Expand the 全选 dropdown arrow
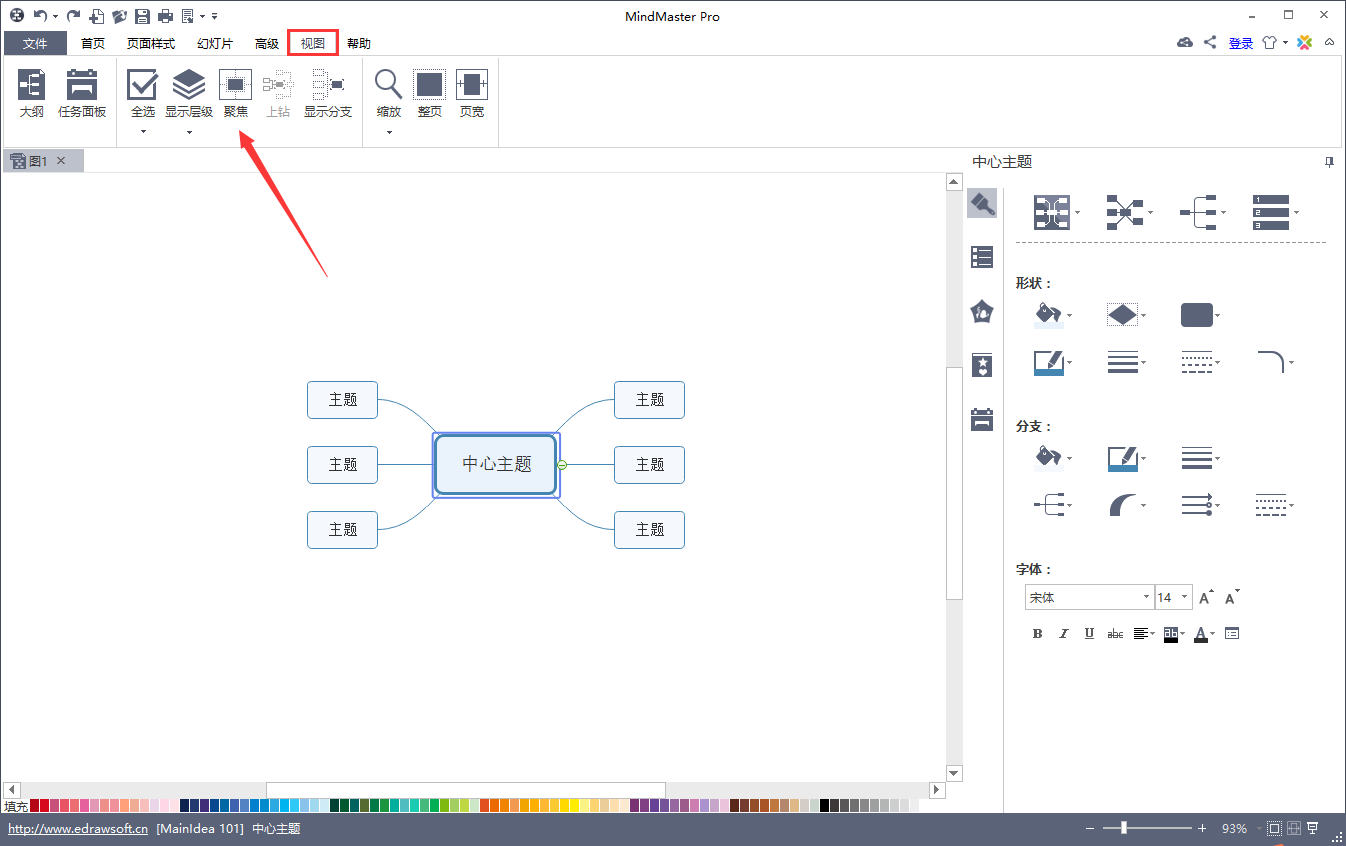This screenshot has width=1346, height=846. (143, 131)
